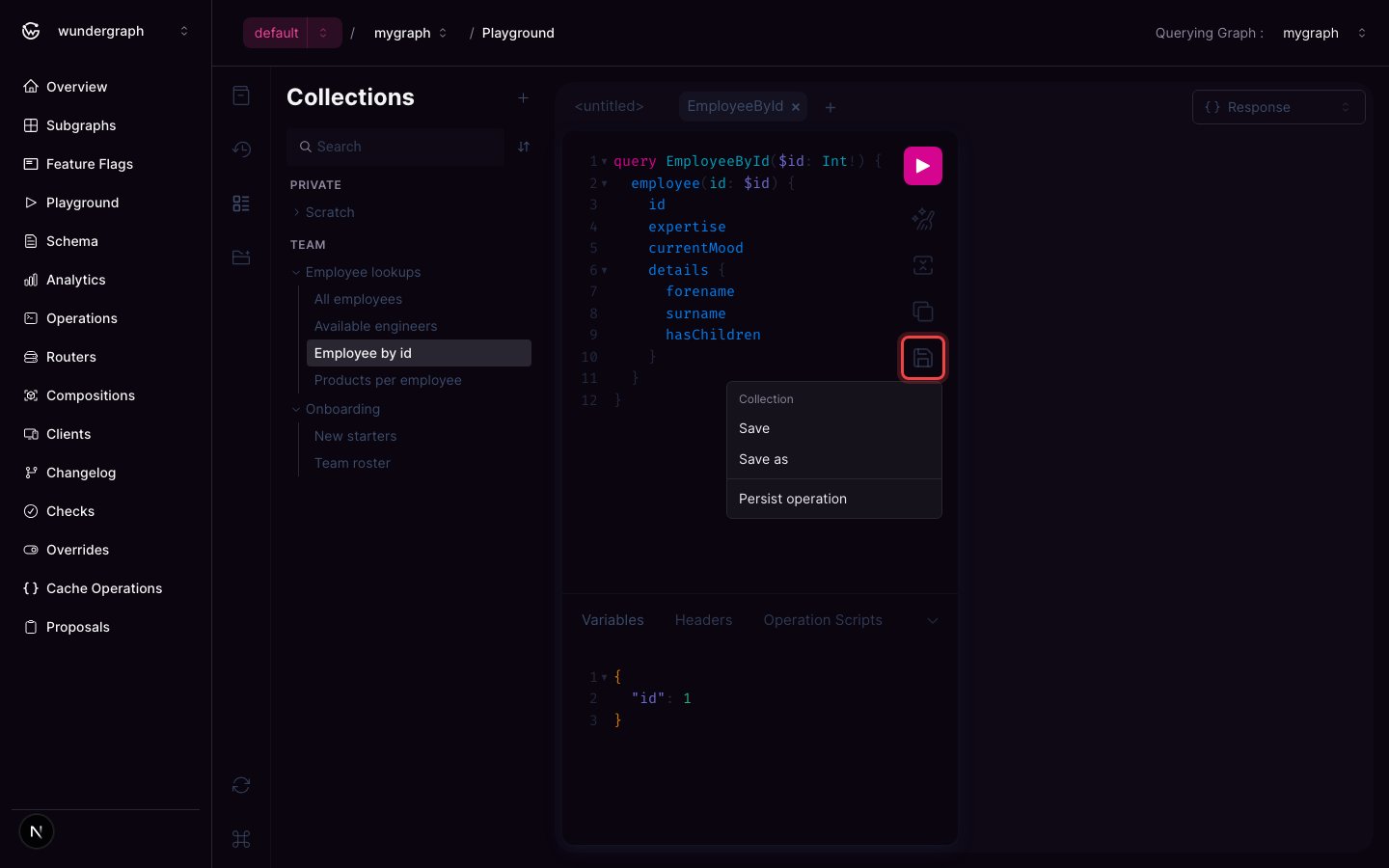
Task: Click the save operation floppy disk icon
Action: (922, 358)
